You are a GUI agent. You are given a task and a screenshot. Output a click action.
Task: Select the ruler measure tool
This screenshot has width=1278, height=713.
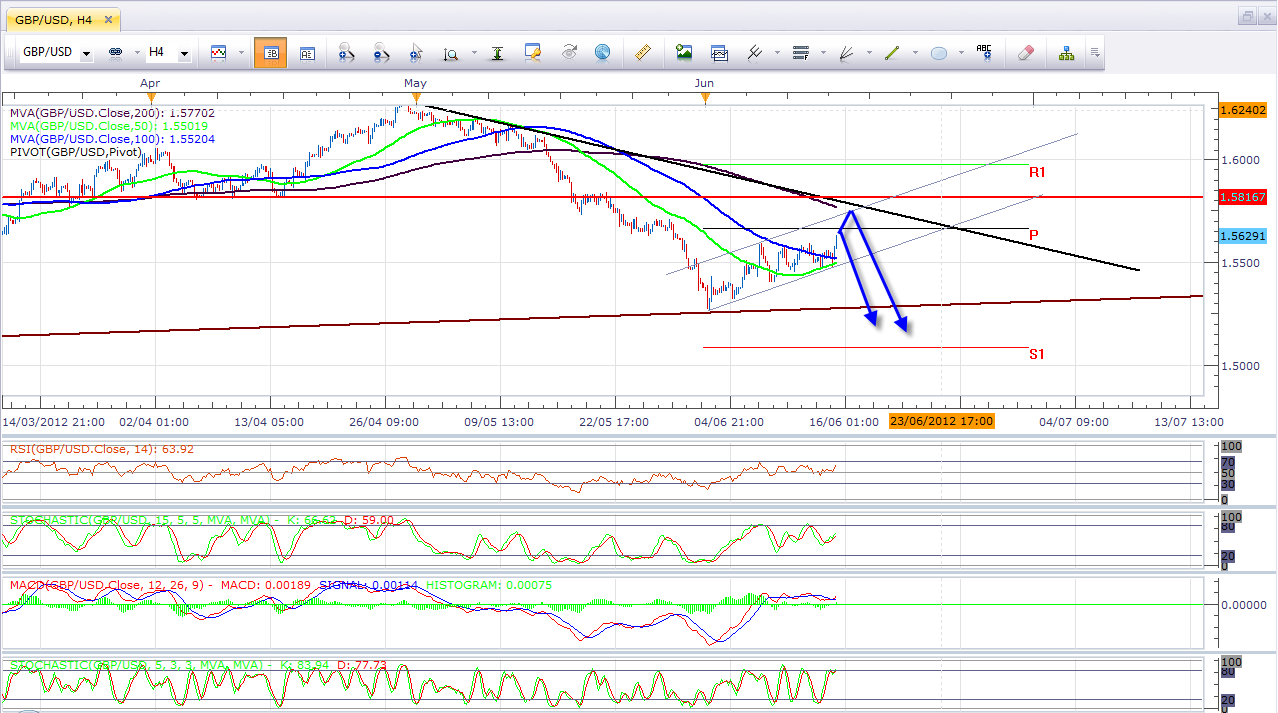pos(643,52)
